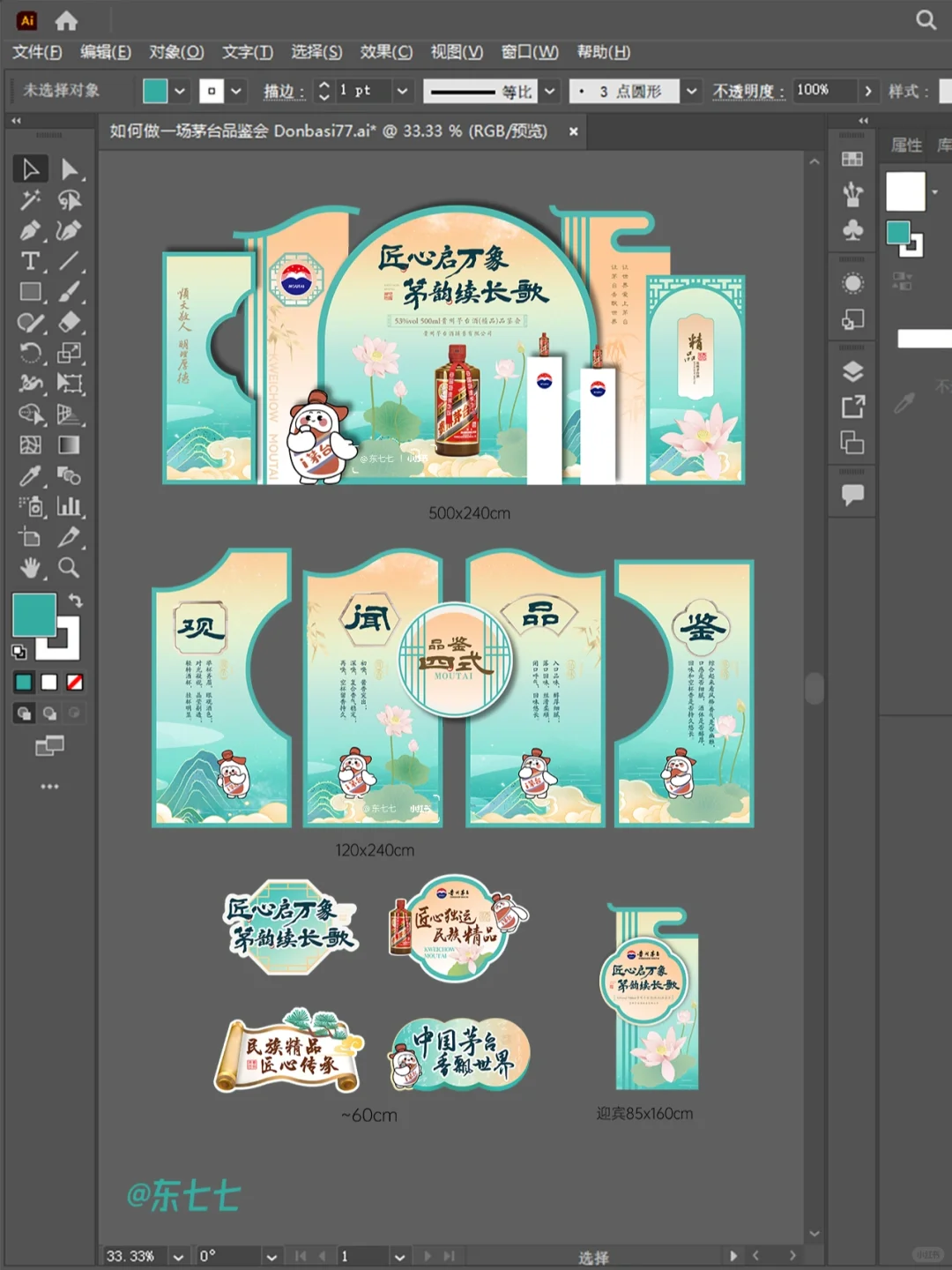
Task: Select the Type tool
Action: coord(30,261)
